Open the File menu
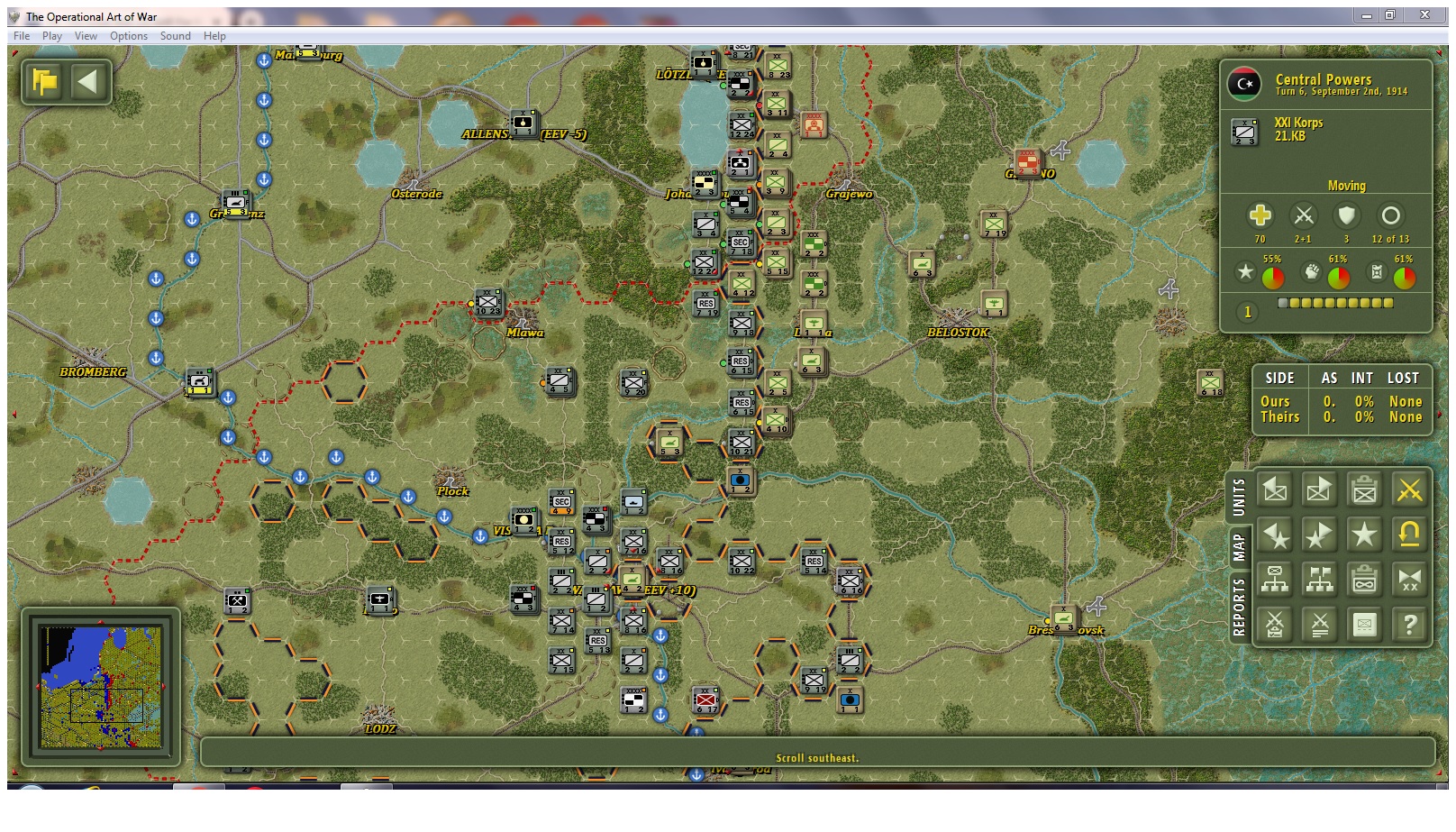This screenshot has height=832, width=1456. pyautogui.click(x=22, y=36)
